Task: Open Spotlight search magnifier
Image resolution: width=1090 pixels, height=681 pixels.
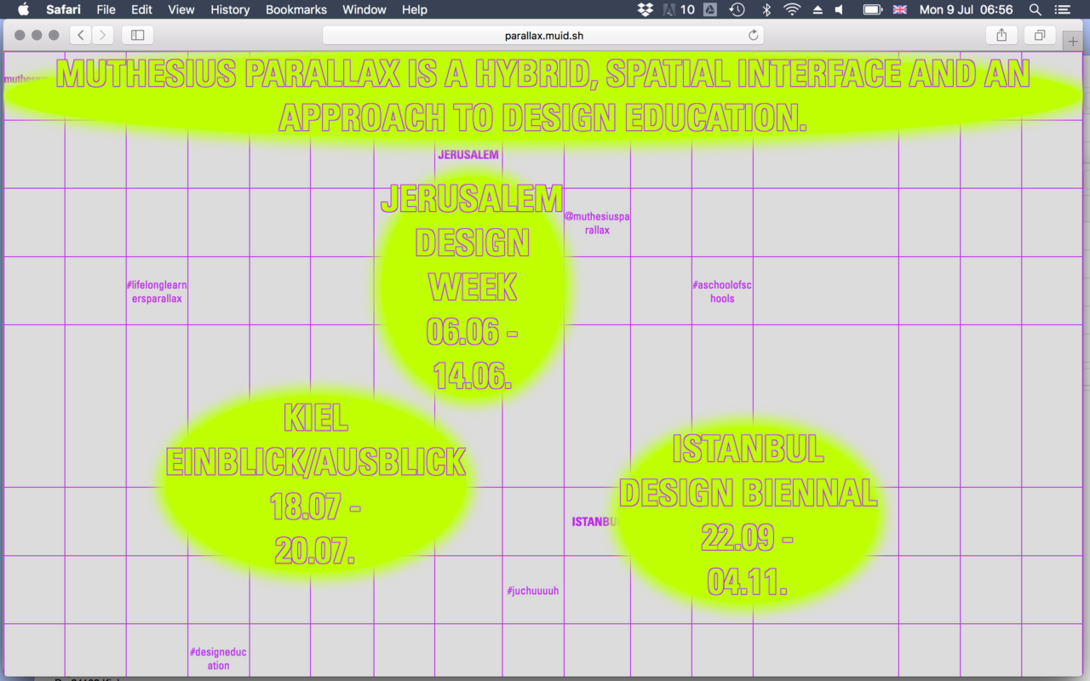Action: coord(1035,10)
